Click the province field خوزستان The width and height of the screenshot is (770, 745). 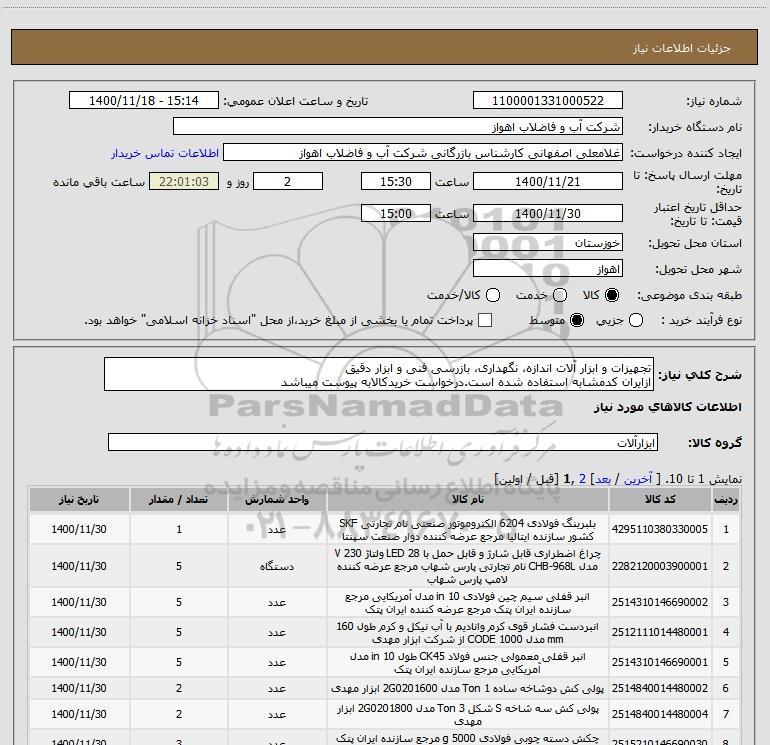click(548, 243)
